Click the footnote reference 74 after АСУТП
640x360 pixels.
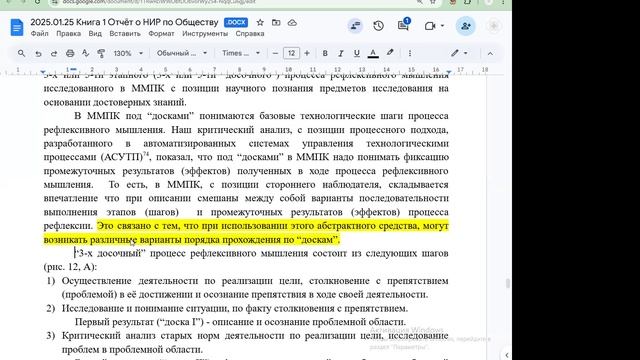[146, 154]
